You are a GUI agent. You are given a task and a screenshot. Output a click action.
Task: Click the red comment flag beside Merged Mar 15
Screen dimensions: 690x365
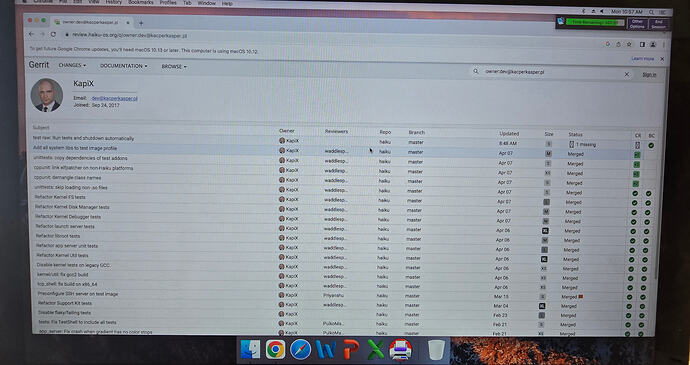[x=581, y=297]
